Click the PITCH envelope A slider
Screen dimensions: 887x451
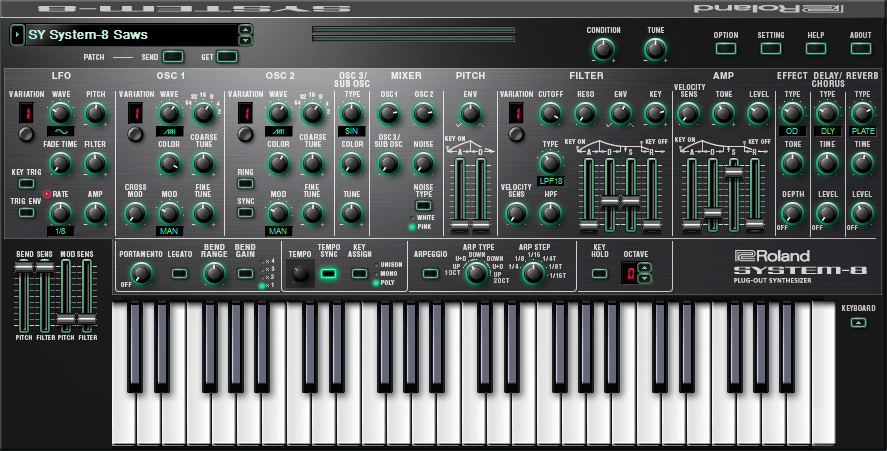460,226
